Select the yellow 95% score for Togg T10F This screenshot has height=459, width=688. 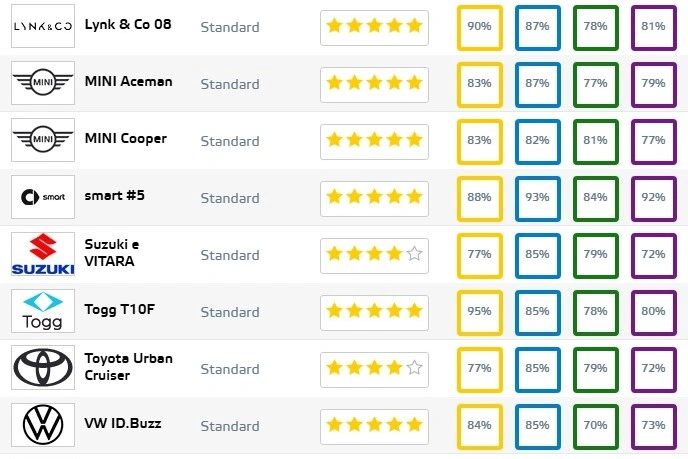[x=480, y=312]
